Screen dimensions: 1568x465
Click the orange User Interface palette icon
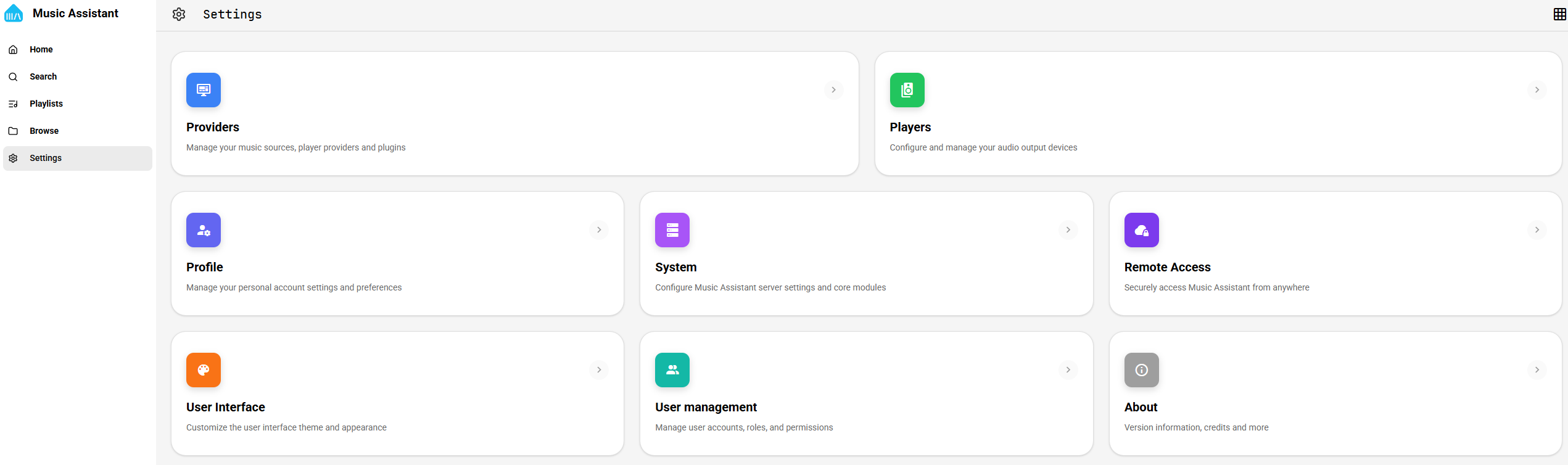click(x=203, y=370)
